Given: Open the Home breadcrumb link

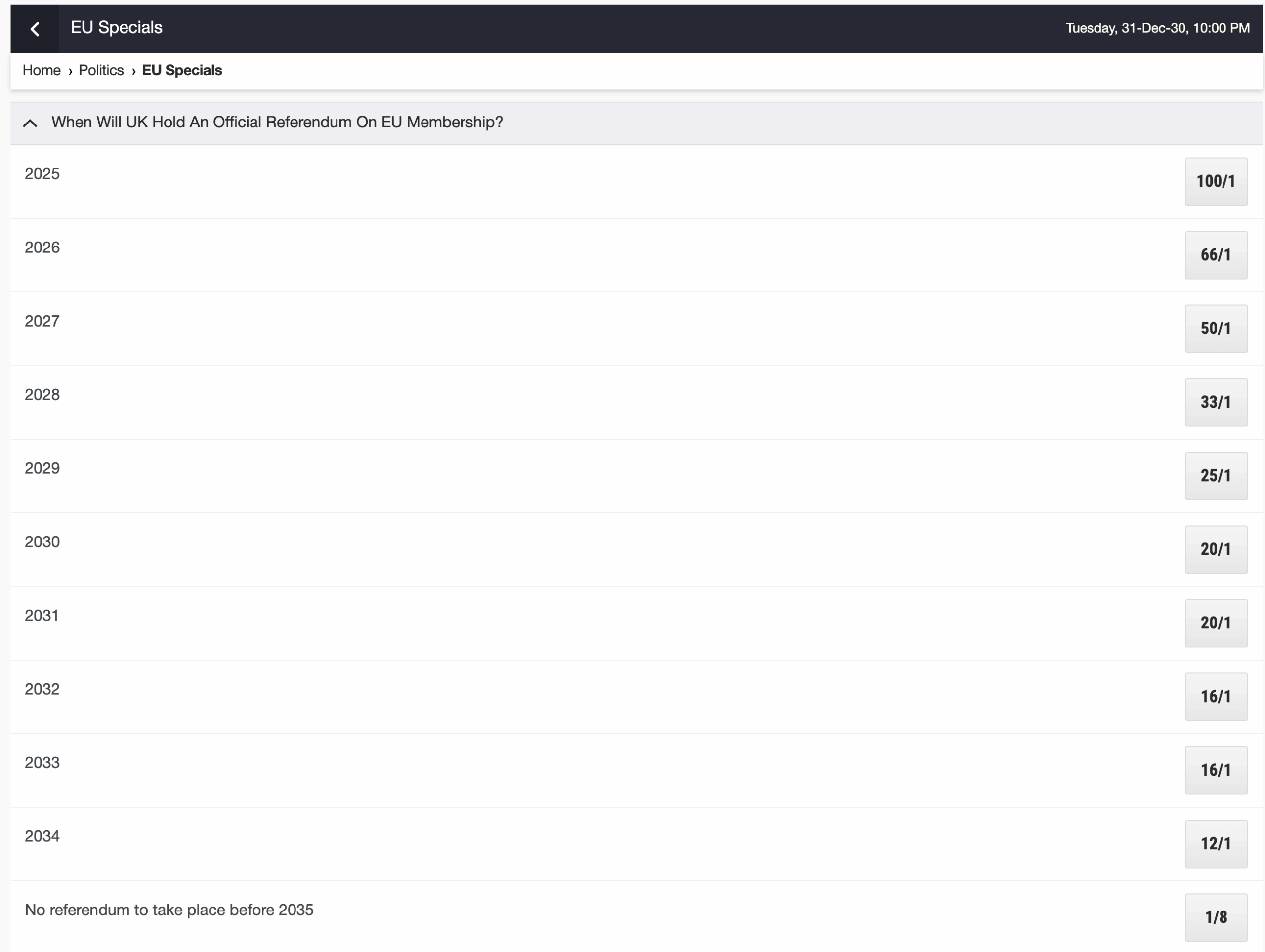Looking at the screenshot, I should [x=41, y=70].
